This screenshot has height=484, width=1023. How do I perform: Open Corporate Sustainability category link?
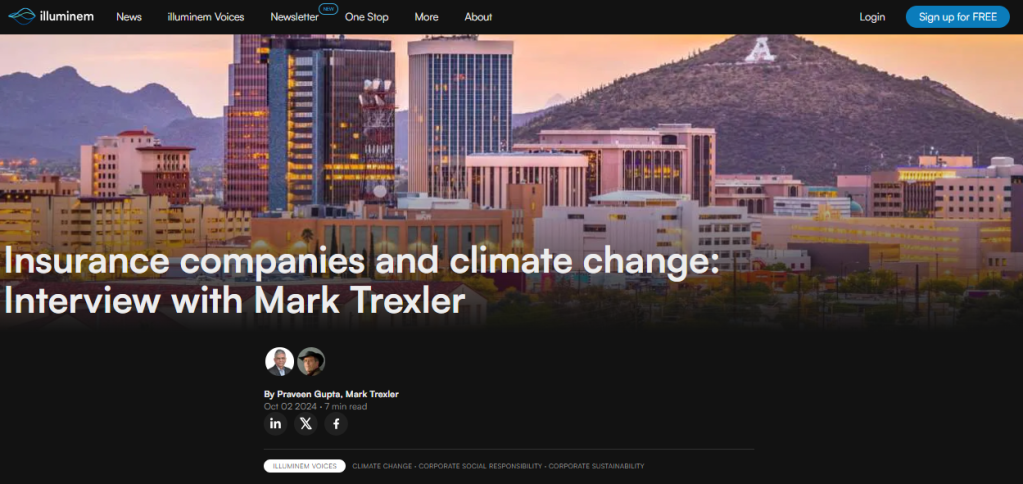(x=596, y=466)
